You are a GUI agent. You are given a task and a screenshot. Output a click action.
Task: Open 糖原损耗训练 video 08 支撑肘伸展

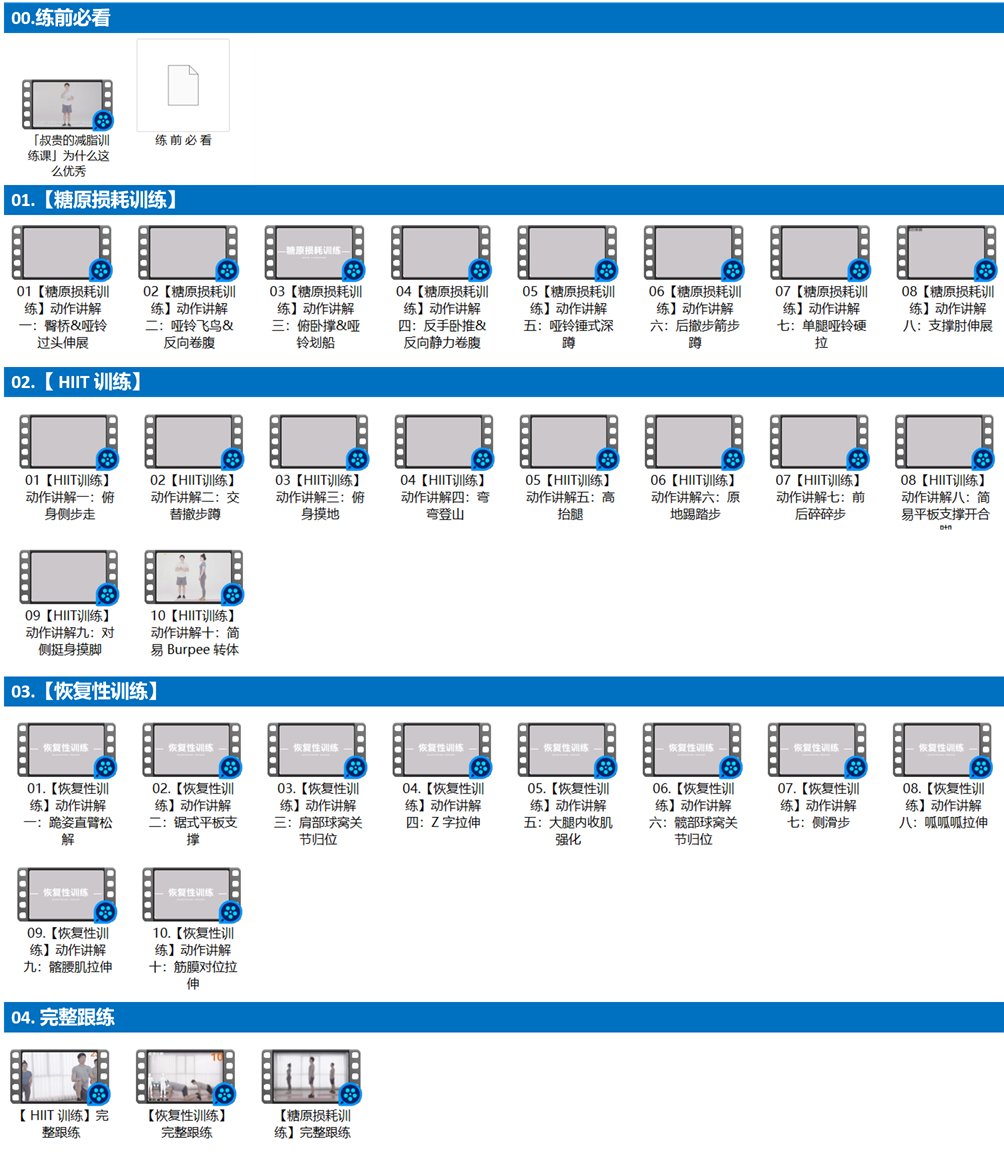(x=946, y=253)
